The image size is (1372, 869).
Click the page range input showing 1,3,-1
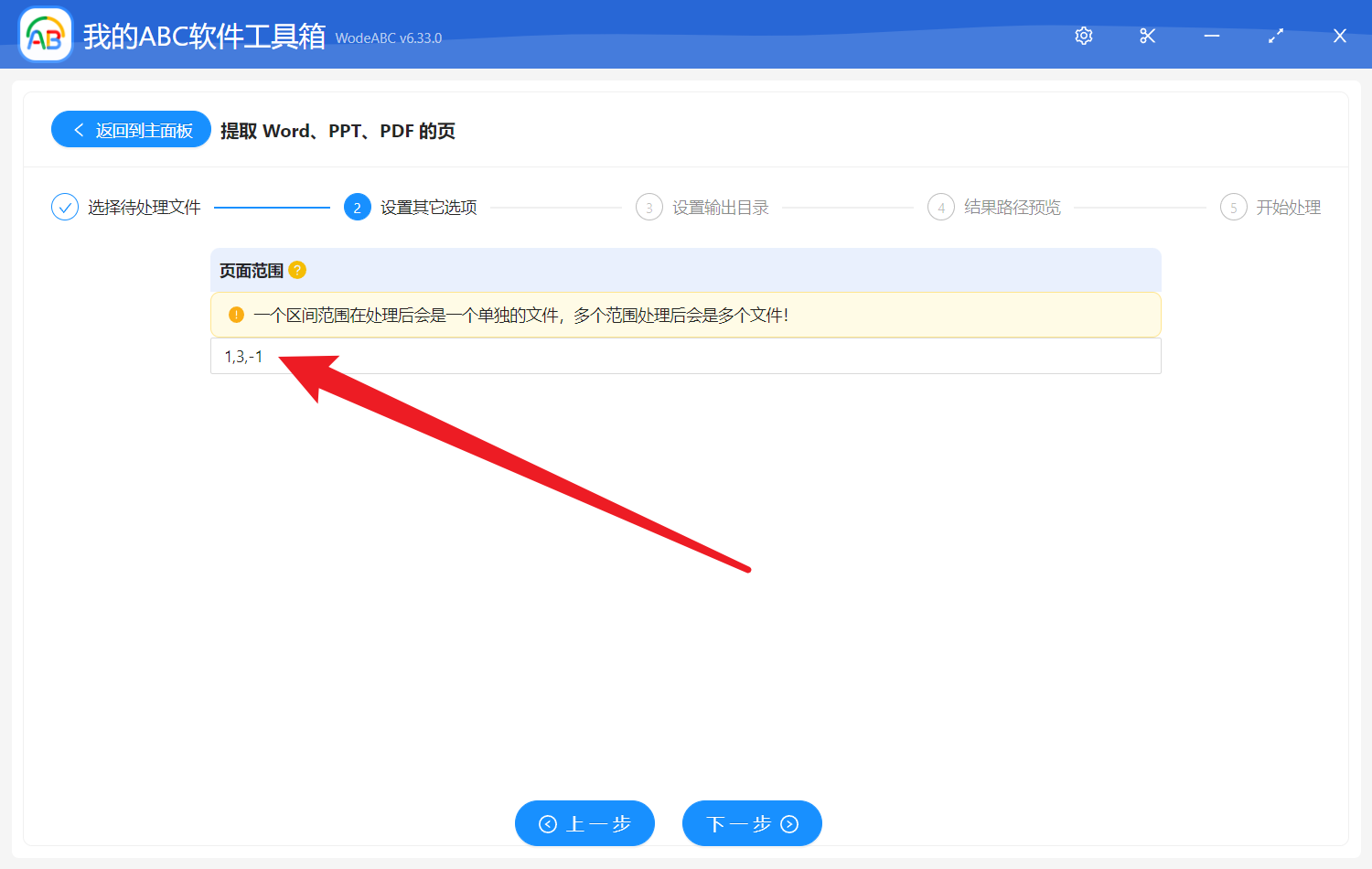pos(640,356)
